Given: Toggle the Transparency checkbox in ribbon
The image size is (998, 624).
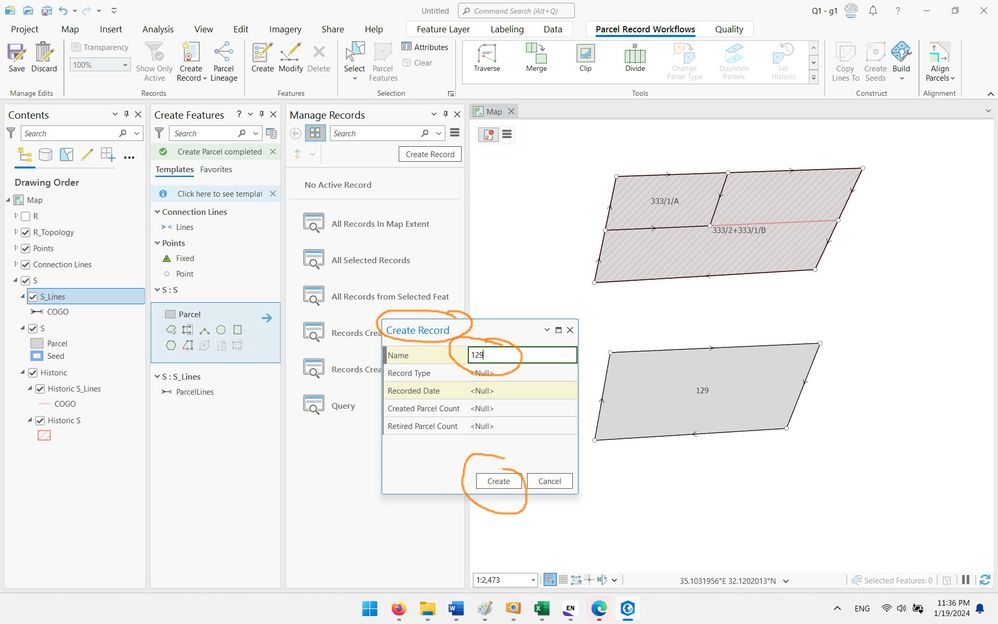Looking at the screenshot, I should [x=76, y=47].
